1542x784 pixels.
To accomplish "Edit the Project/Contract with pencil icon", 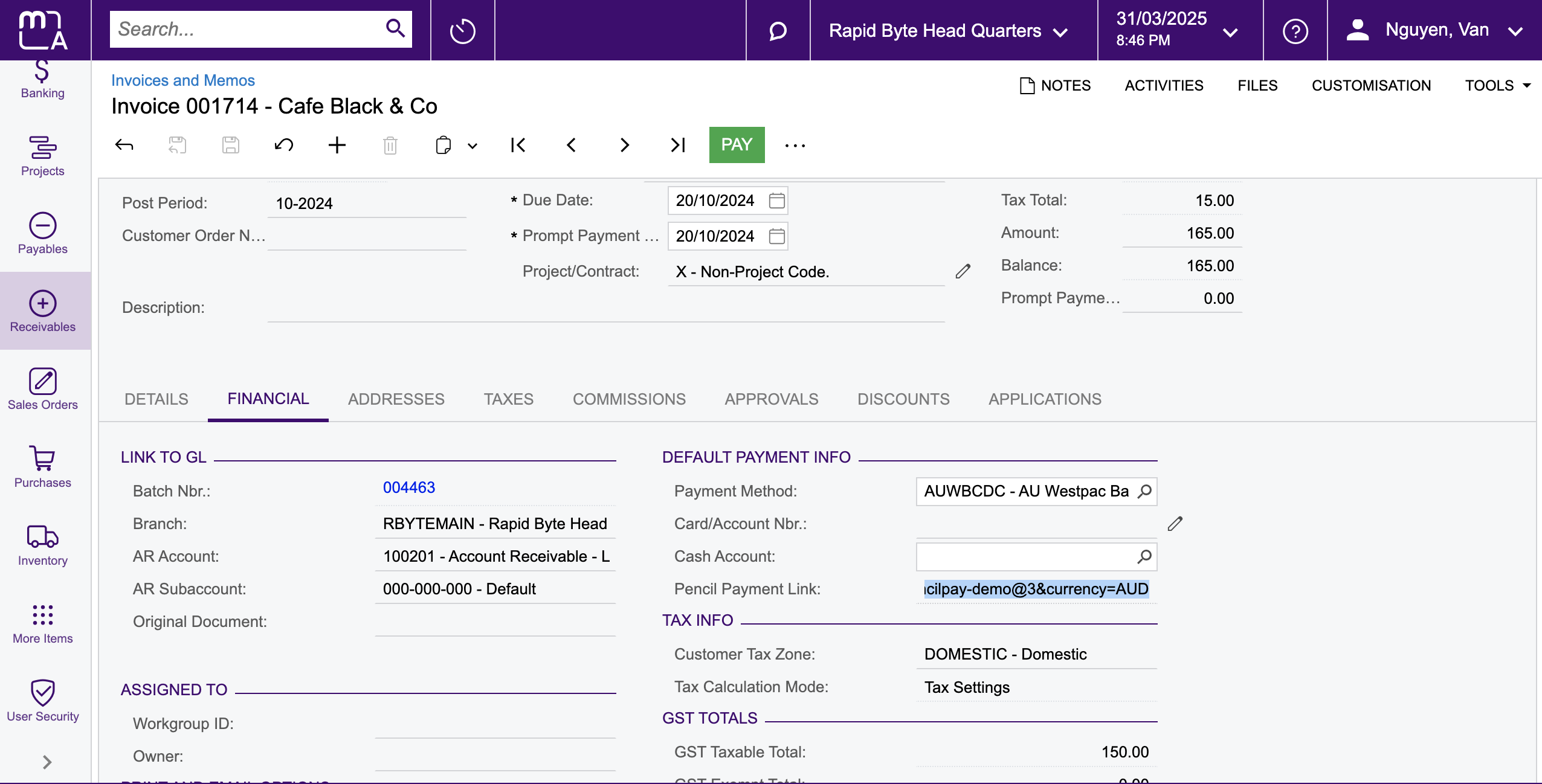I will click(x=963, y=272).
